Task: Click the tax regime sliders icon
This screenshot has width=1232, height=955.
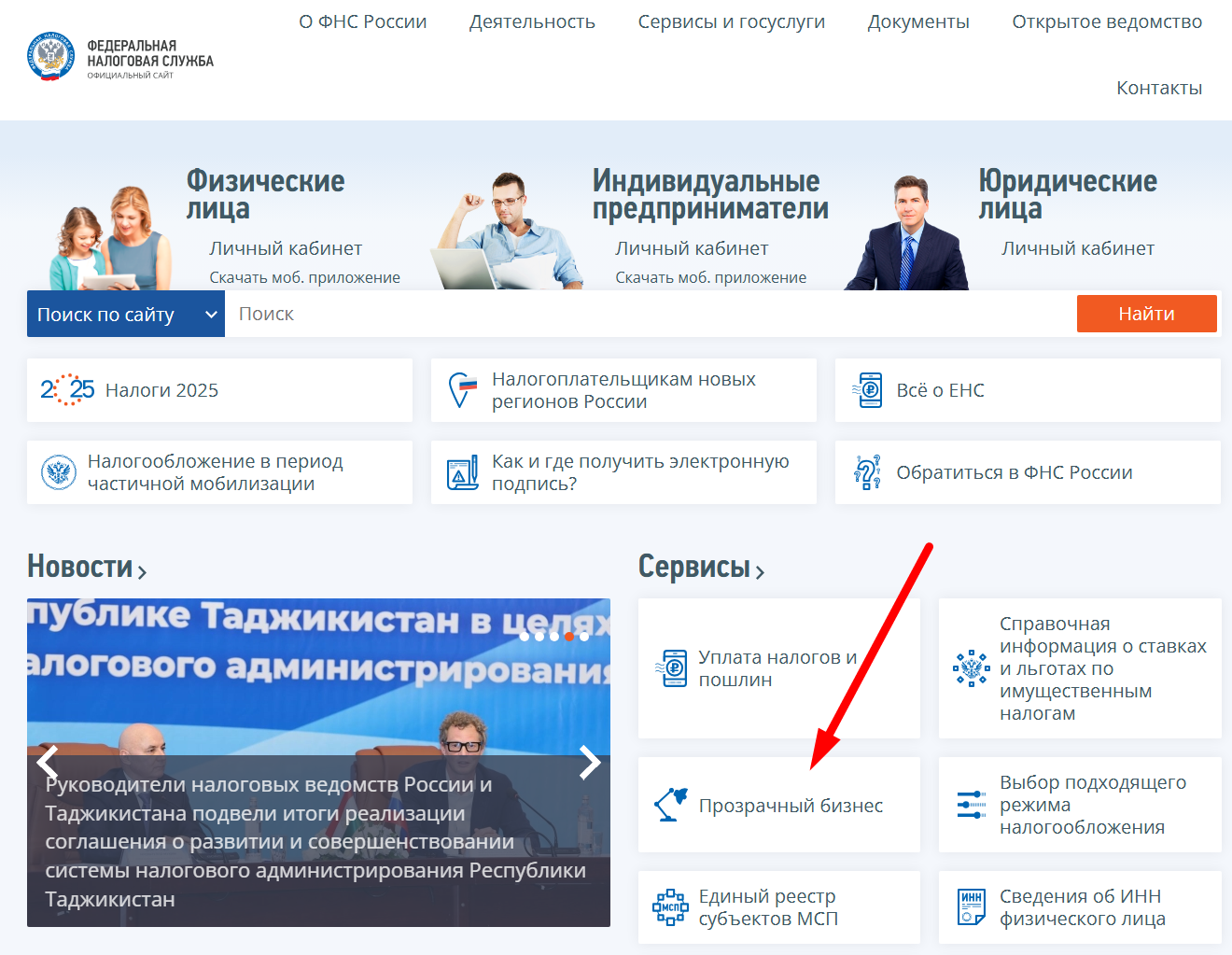Action: tap(971, 805)
